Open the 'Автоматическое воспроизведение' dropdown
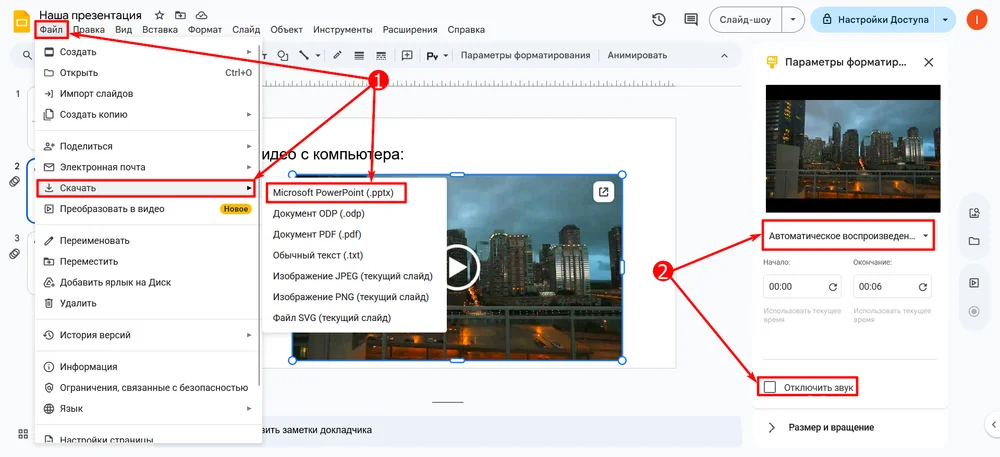The width and height of the screenshot is (1000, 457). click(848, 237)
